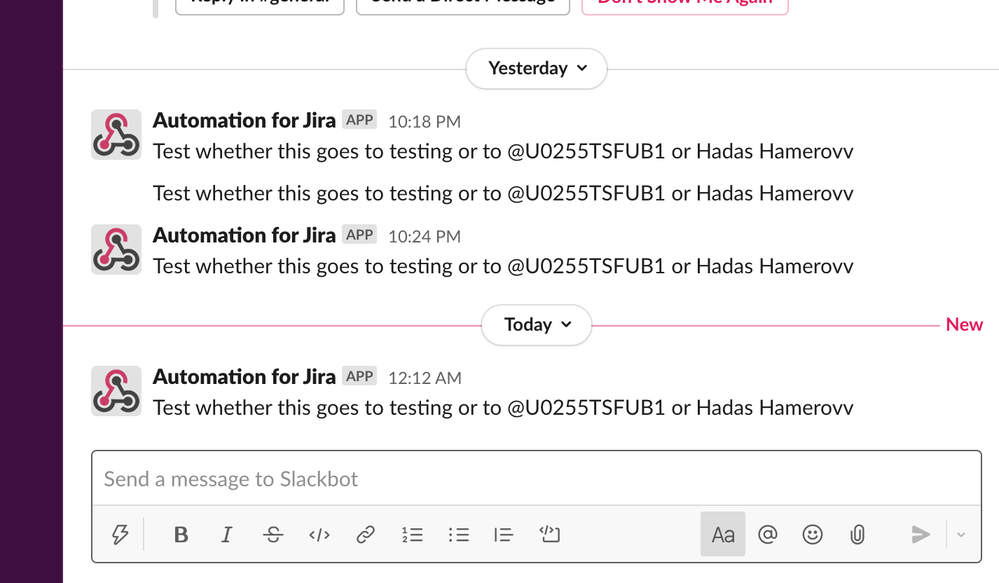Open the shortcuts lightning bolt menu
The image size is (999, 583).
click(120, 534)
